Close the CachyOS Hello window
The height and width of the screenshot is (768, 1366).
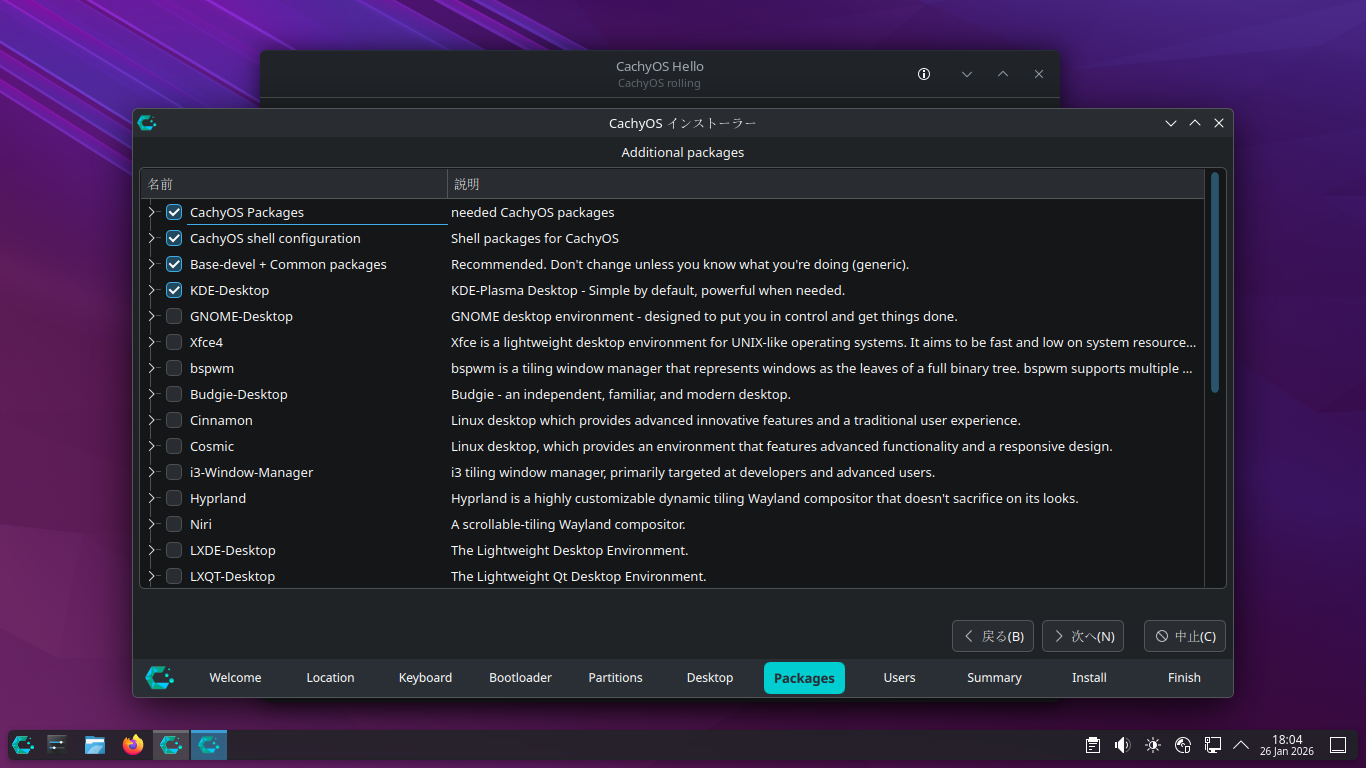(1039, 74)
